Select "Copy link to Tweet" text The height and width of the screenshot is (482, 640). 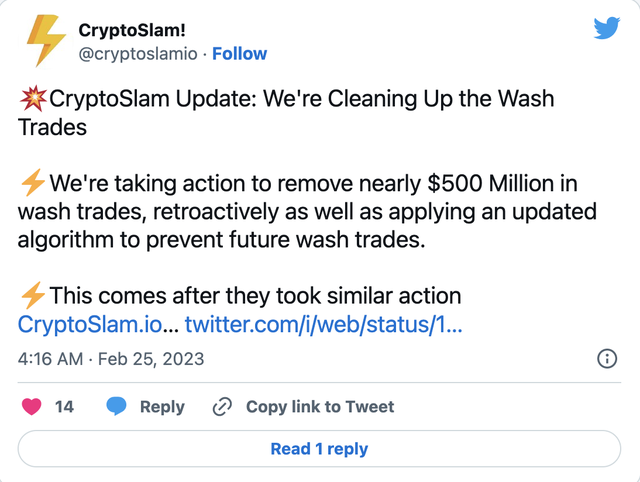click(320, 406)
